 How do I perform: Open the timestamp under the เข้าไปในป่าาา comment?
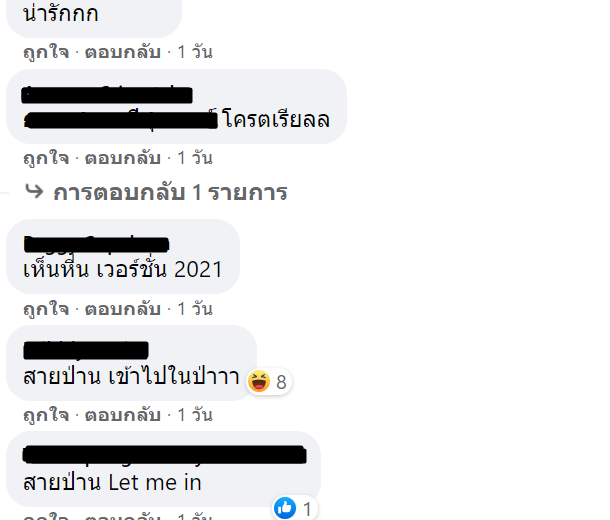pyautogui.click(x=195, y=415)
